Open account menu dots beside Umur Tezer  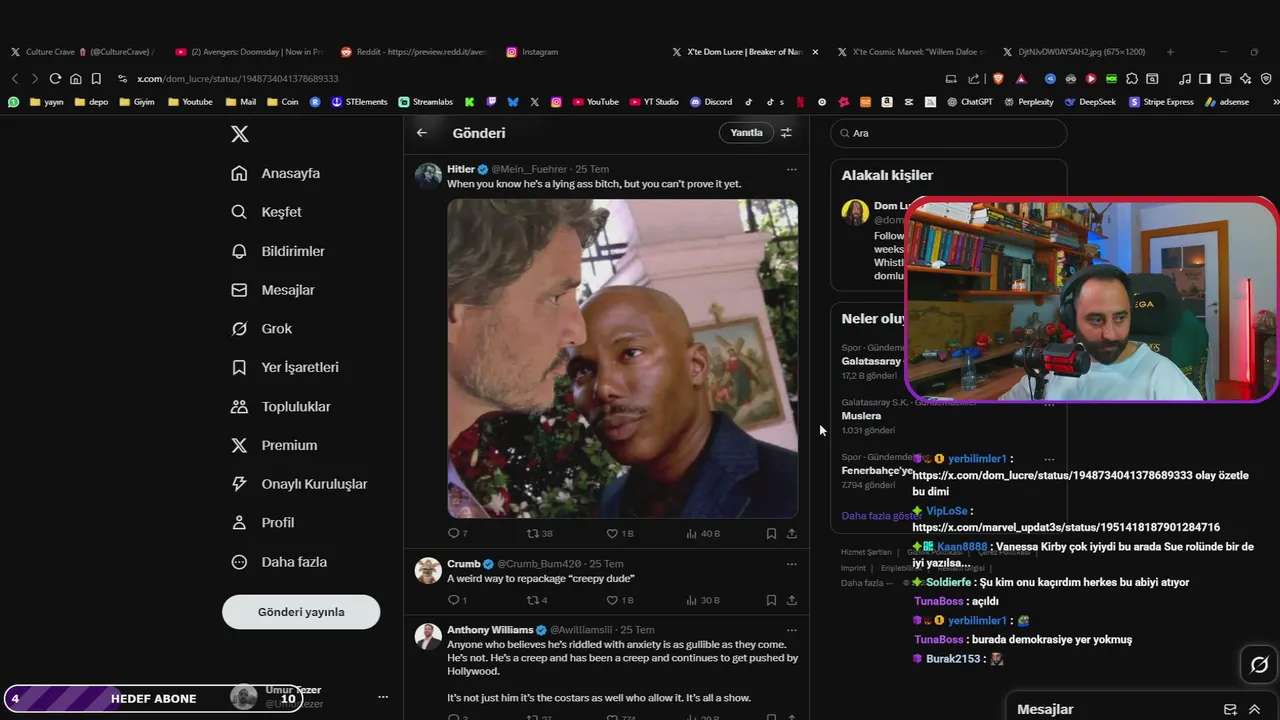tap(383, 697)
